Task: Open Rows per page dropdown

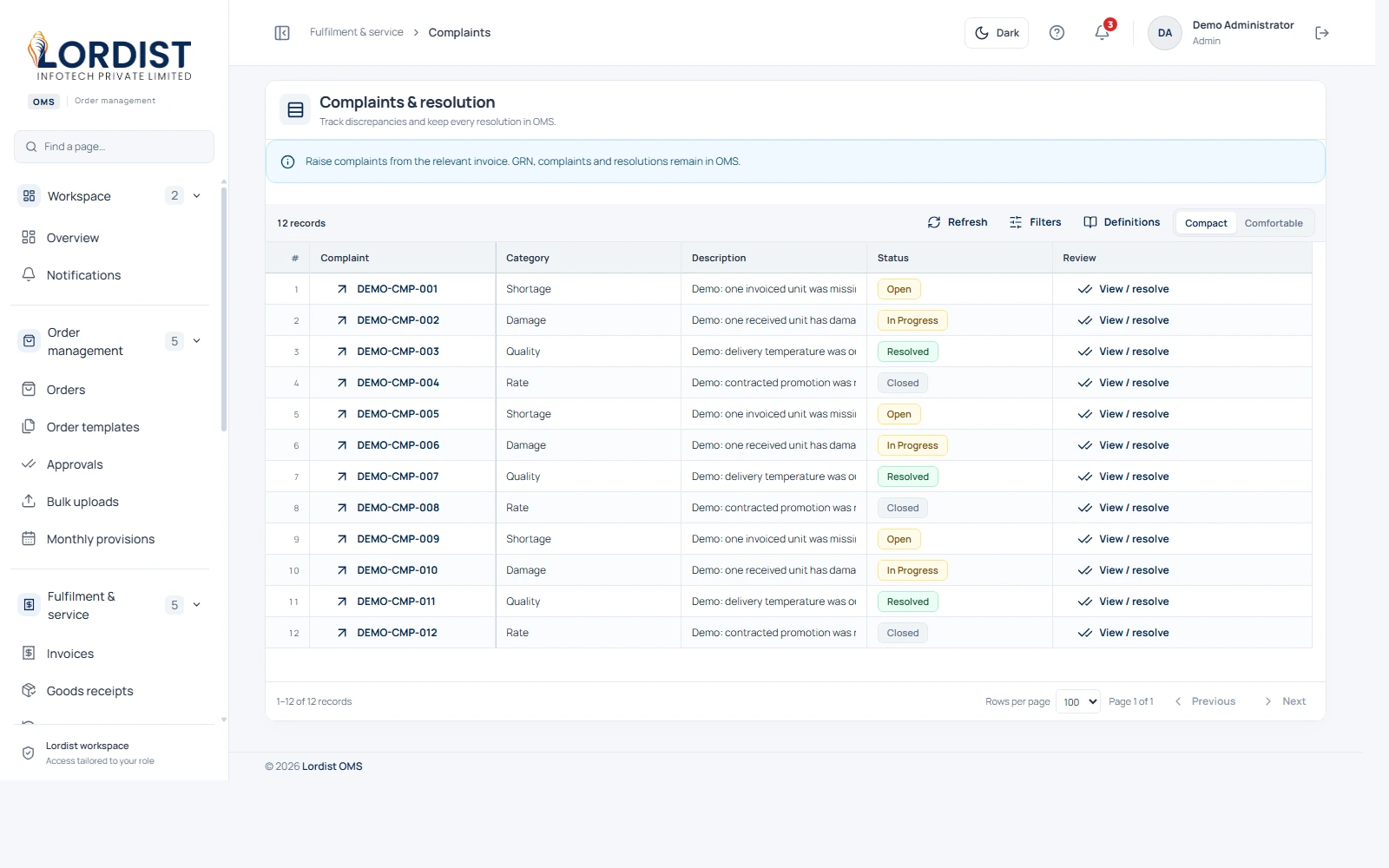Action: click(1078, 701)
